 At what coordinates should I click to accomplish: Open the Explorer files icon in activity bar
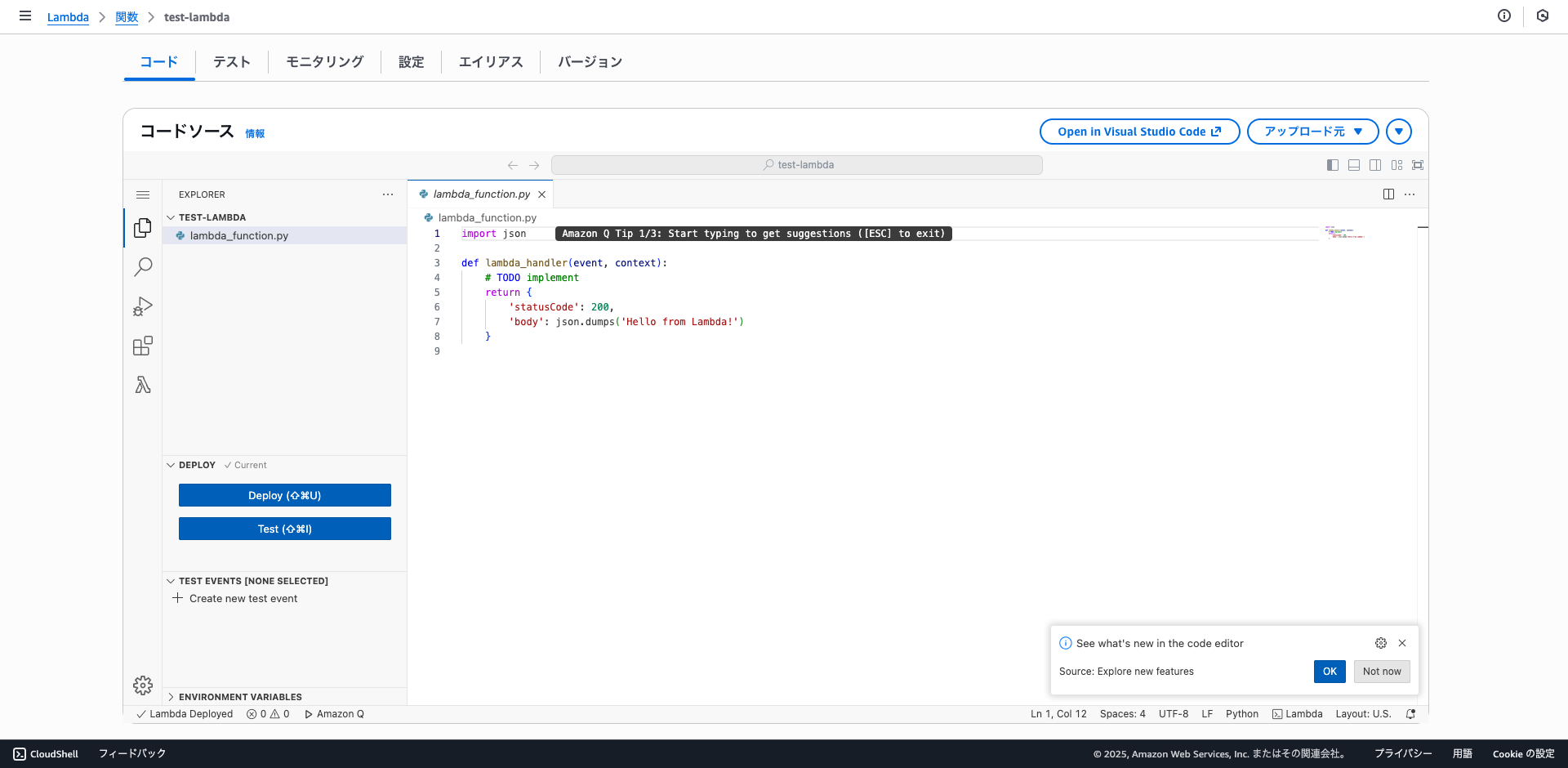point(143,228)
